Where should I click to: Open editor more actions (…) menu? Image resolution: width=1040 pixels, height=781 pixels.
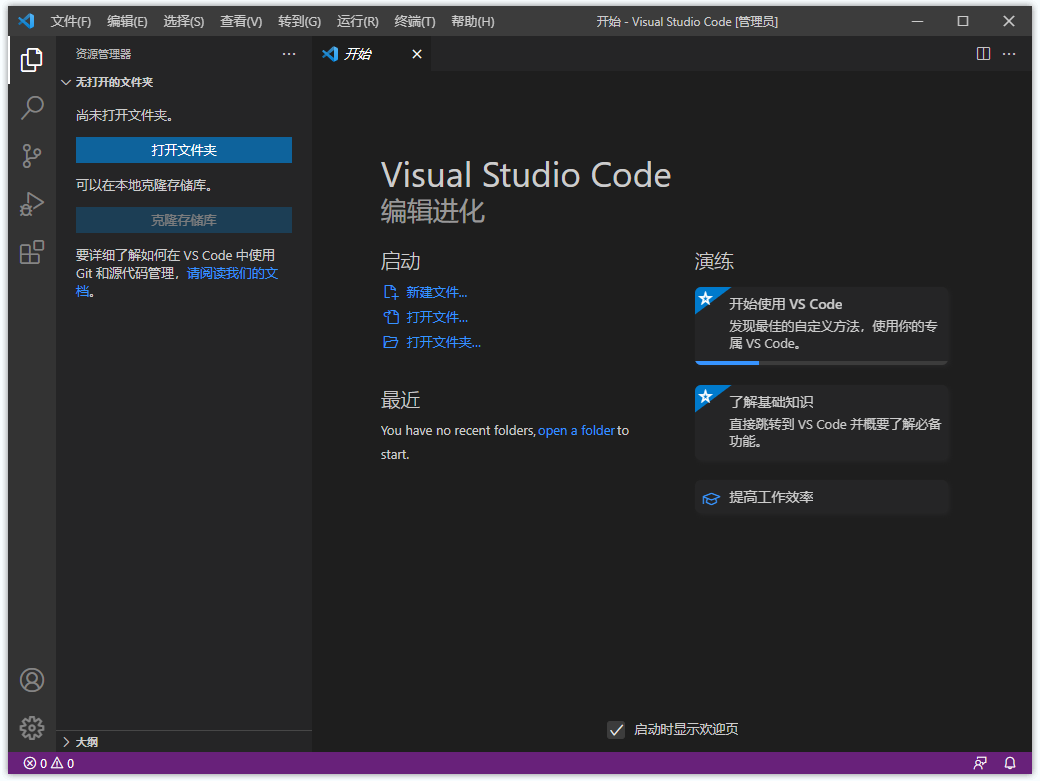(x=1009, y=54)
